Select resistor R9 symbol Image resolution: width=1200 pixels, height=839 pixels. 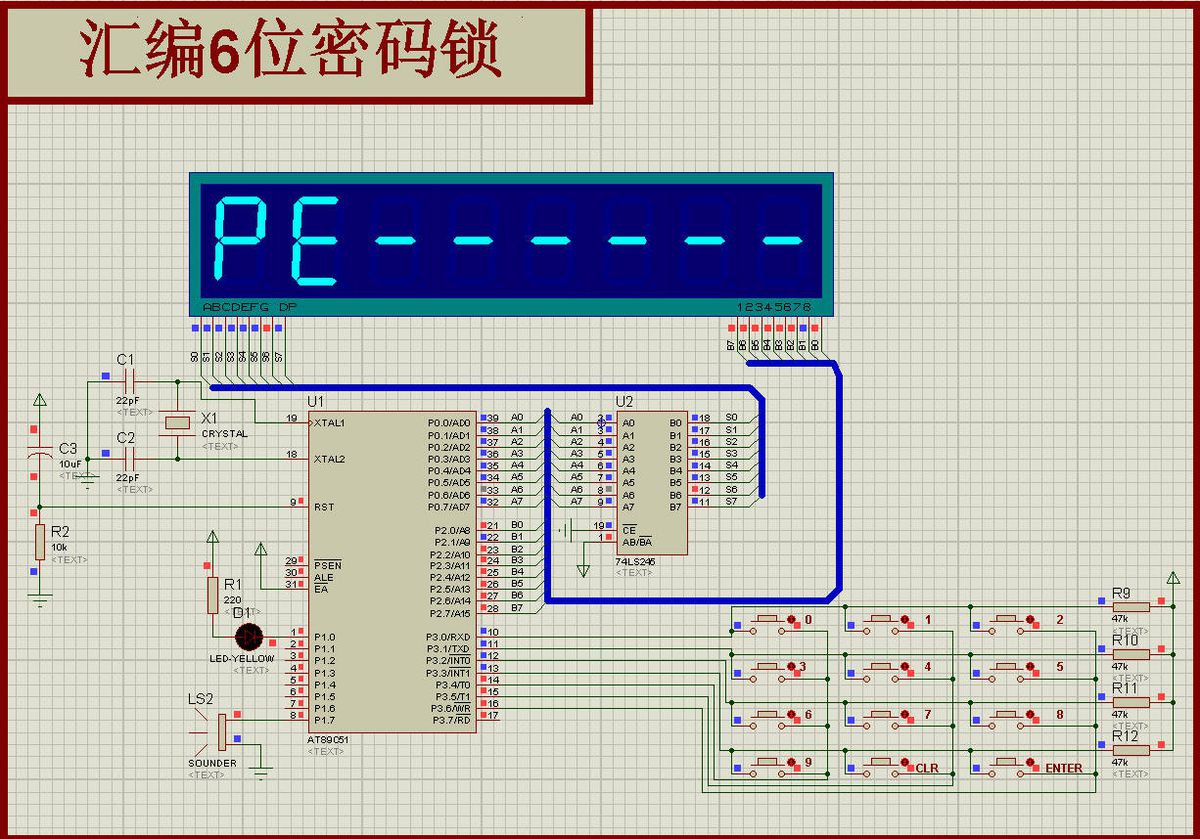click(x=1131, y=605)
